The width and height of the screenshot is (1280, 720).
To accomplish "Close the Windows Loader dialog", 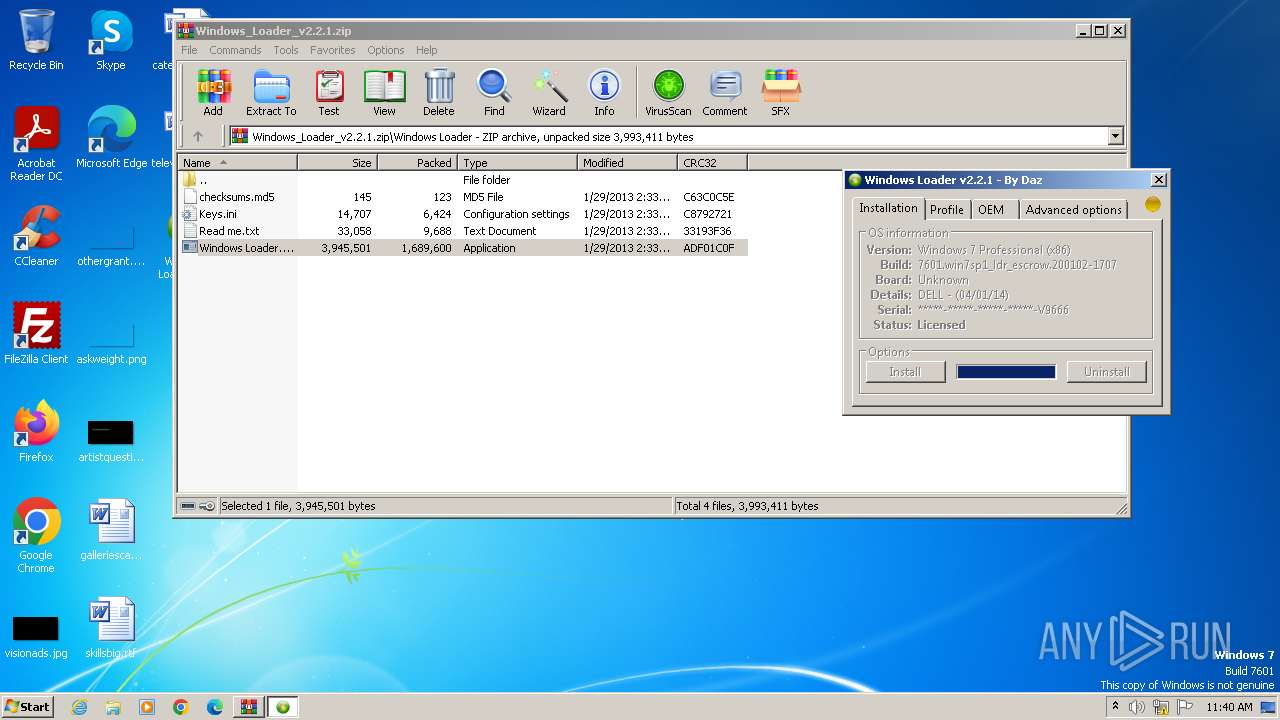I will click(1158, 180).
